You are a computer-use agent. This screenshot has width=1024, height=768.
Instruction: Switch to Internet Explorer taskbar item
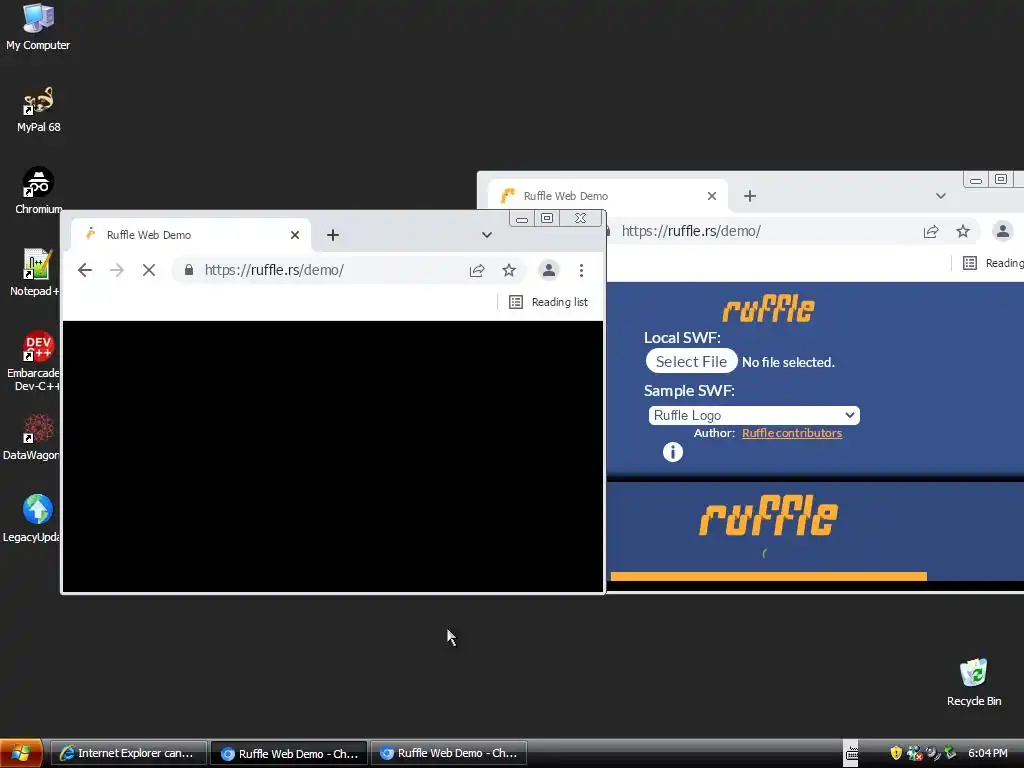(x=129, y=753)
